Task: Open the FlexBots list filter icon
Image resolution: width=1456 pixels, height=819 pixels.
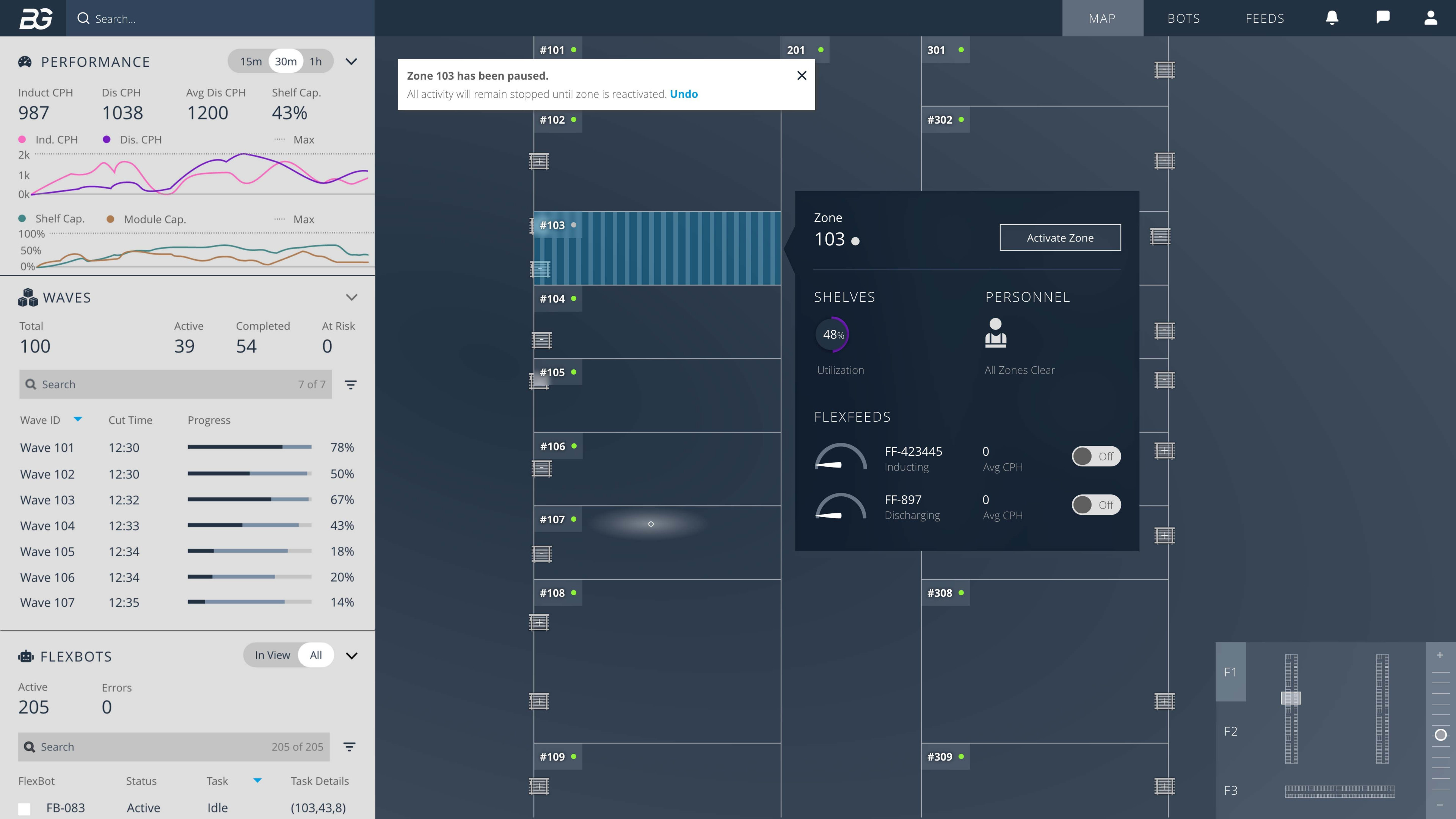Action: (x=349, y=747)
